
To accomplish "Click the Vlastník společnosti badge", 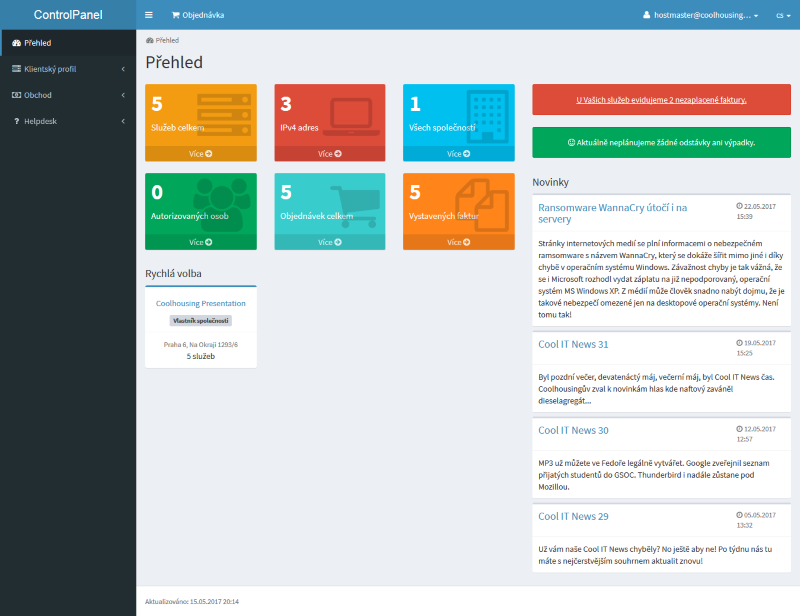I will [201, 321].
